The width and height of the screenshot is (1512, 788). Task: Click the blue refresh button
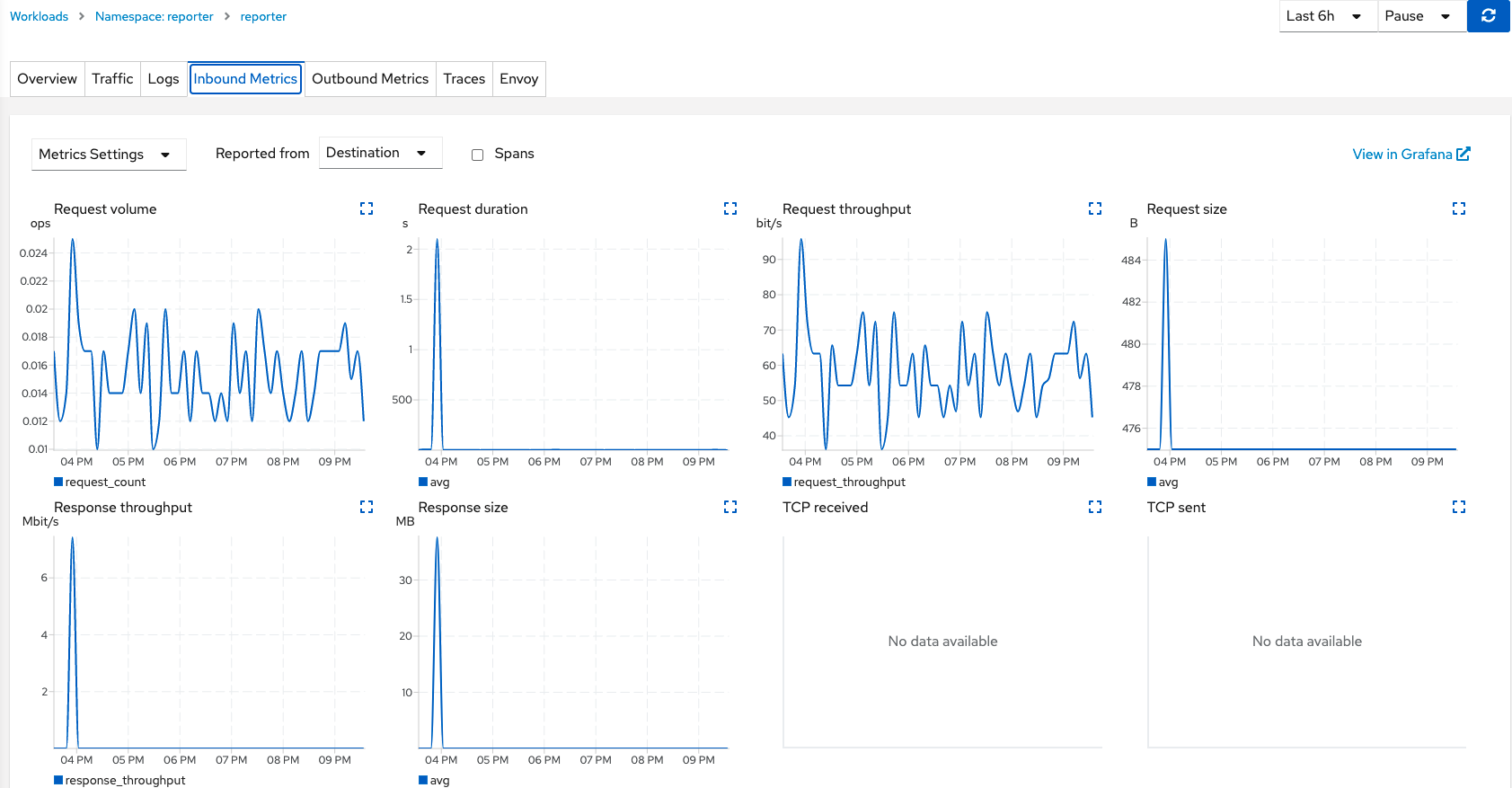(x=1489, y=16)
